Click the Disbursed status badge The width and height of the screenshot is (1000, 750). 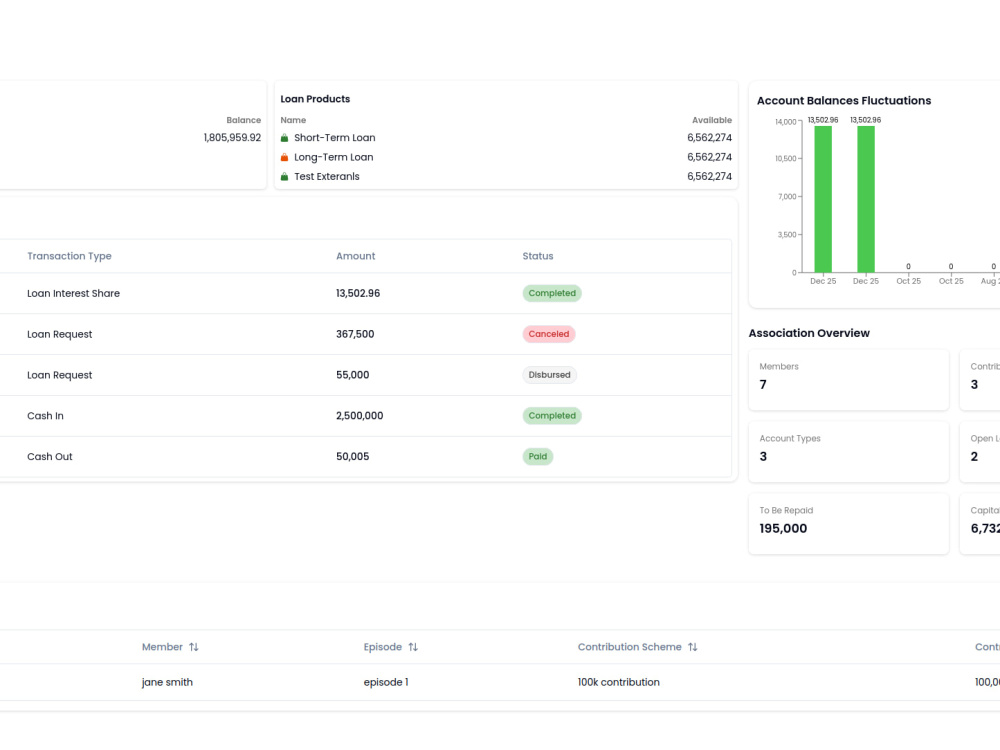point(549,375)
